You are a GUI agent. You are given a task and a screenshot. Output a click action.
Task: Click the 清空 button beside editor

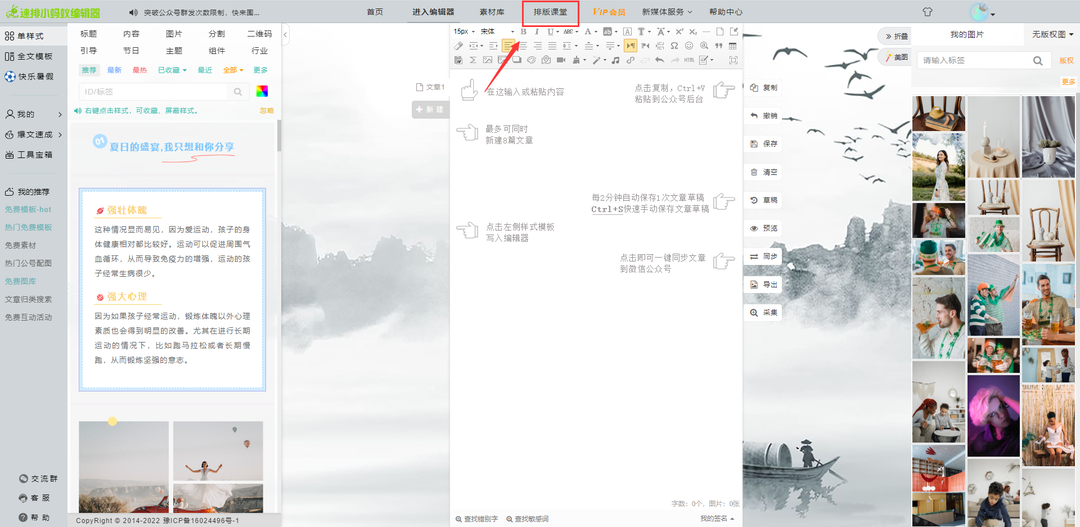(x=763, y=172)
